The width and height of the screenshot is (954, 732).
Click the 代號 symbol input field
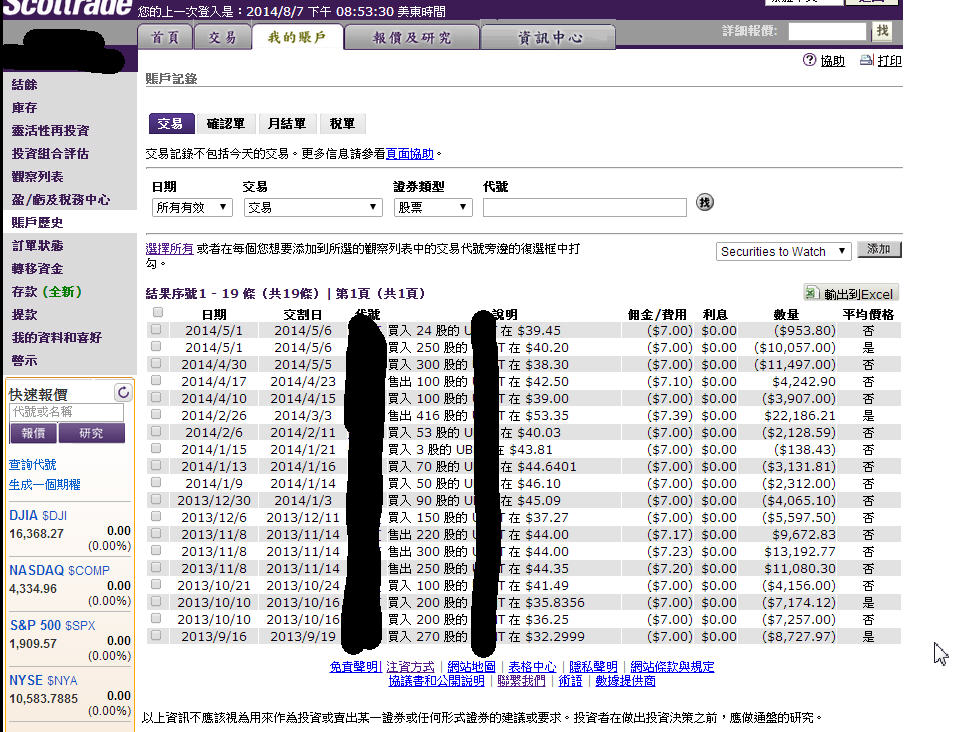[x=585, y=207]
